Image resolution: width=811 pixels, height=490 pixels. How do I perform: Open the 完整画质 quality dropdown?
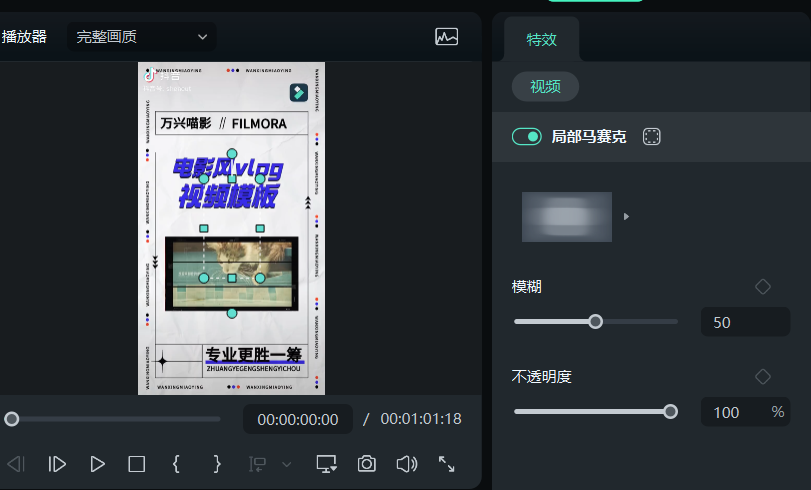coord(141,37)
